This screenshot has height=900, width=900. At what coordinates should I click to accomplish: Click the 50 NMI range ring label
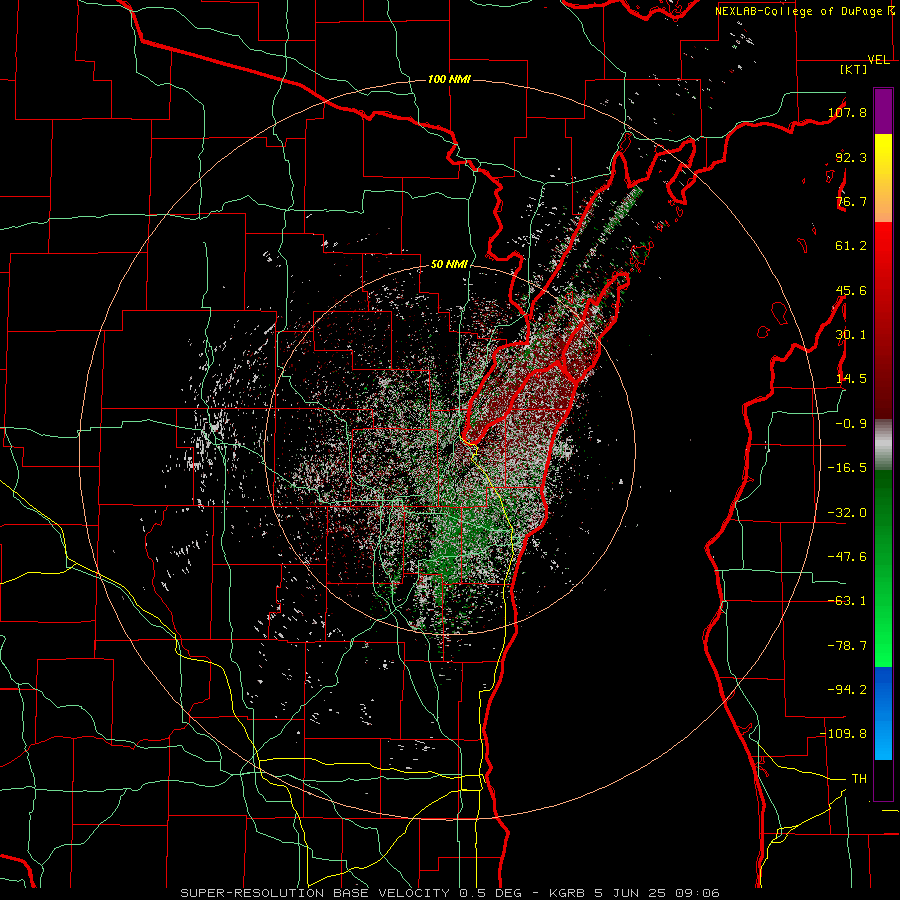(449, 265)
